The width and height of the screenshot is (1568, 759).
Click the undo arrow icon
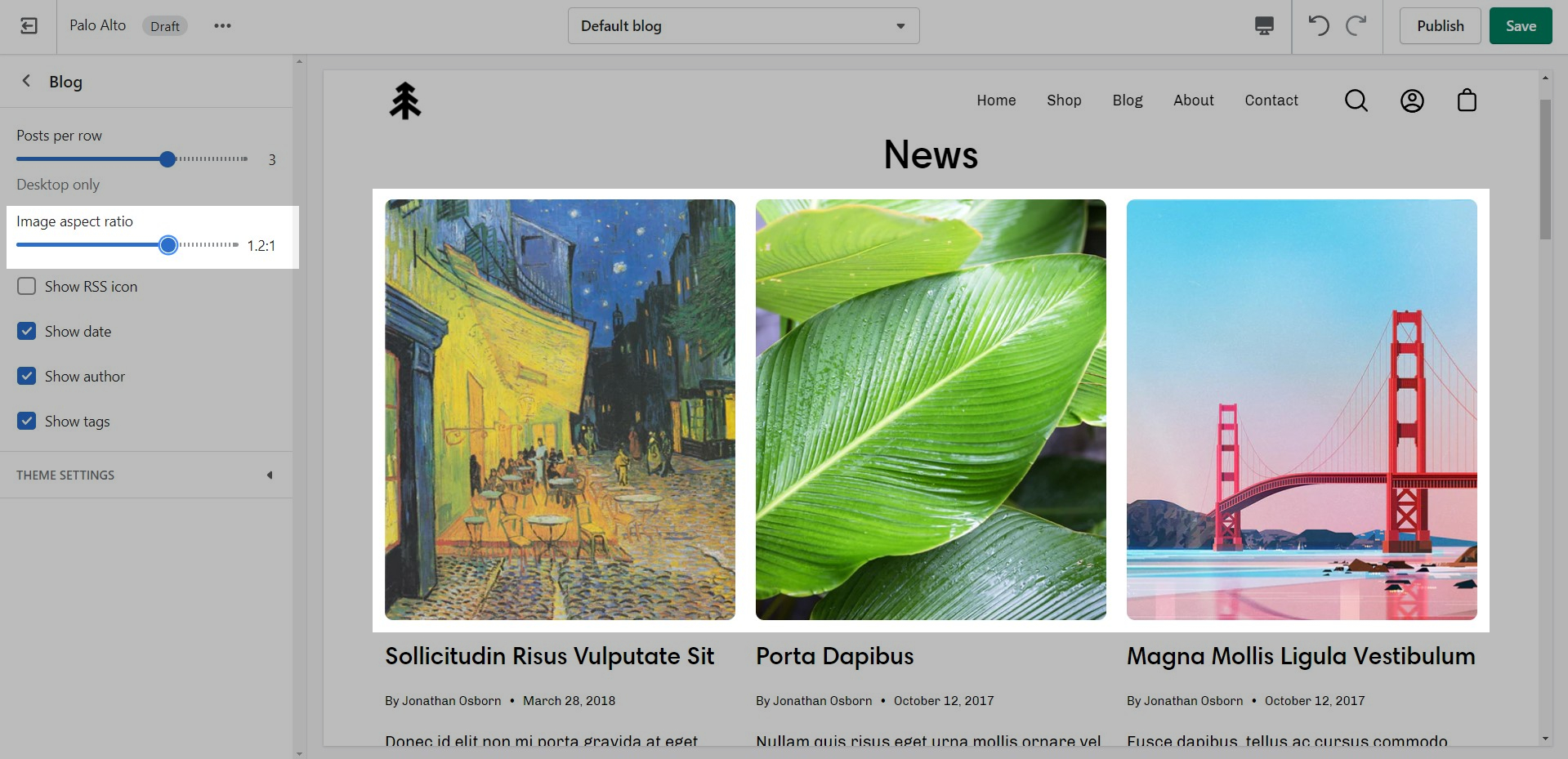[1318, 26]
